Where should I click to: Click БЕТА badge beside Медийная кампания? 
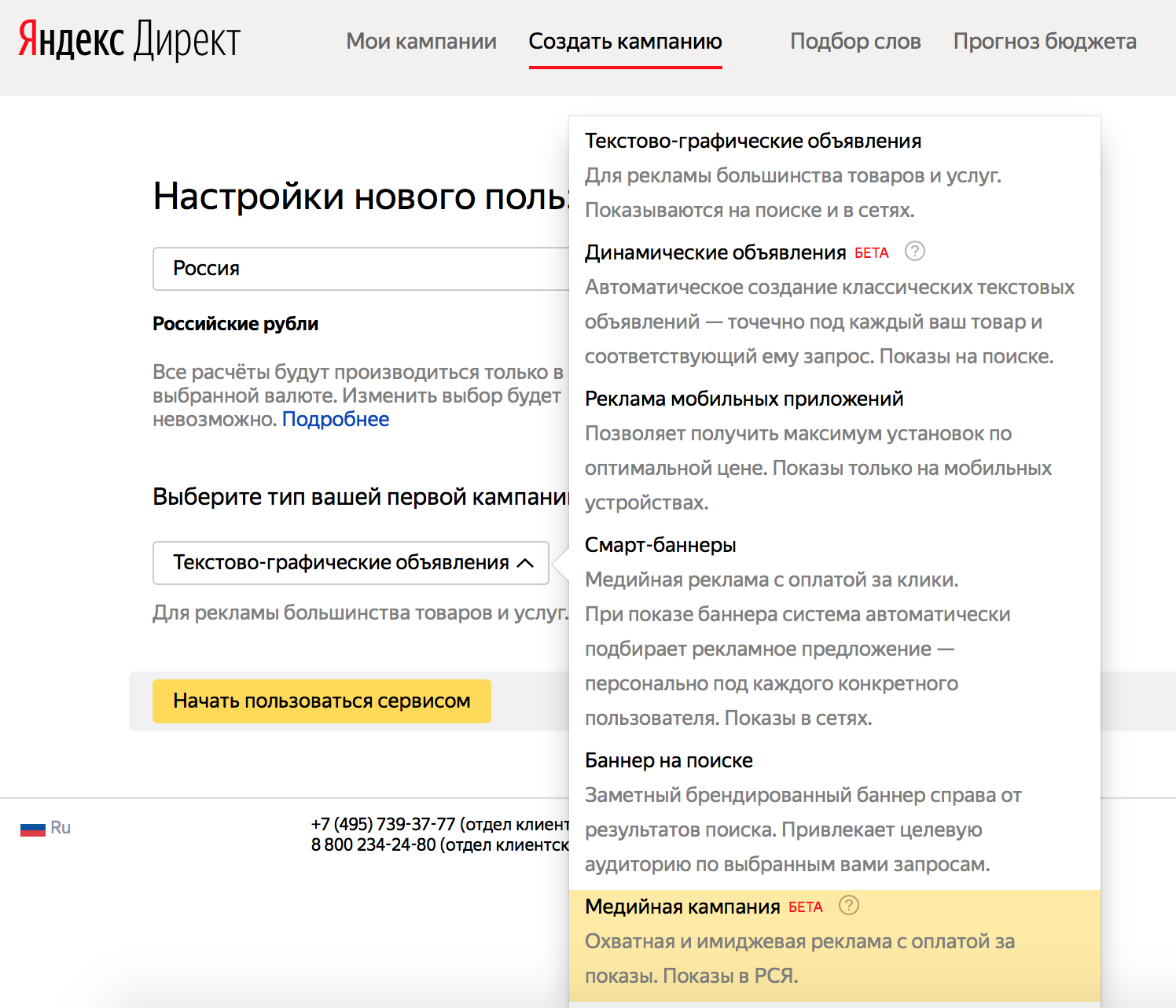tap(806, 907)
